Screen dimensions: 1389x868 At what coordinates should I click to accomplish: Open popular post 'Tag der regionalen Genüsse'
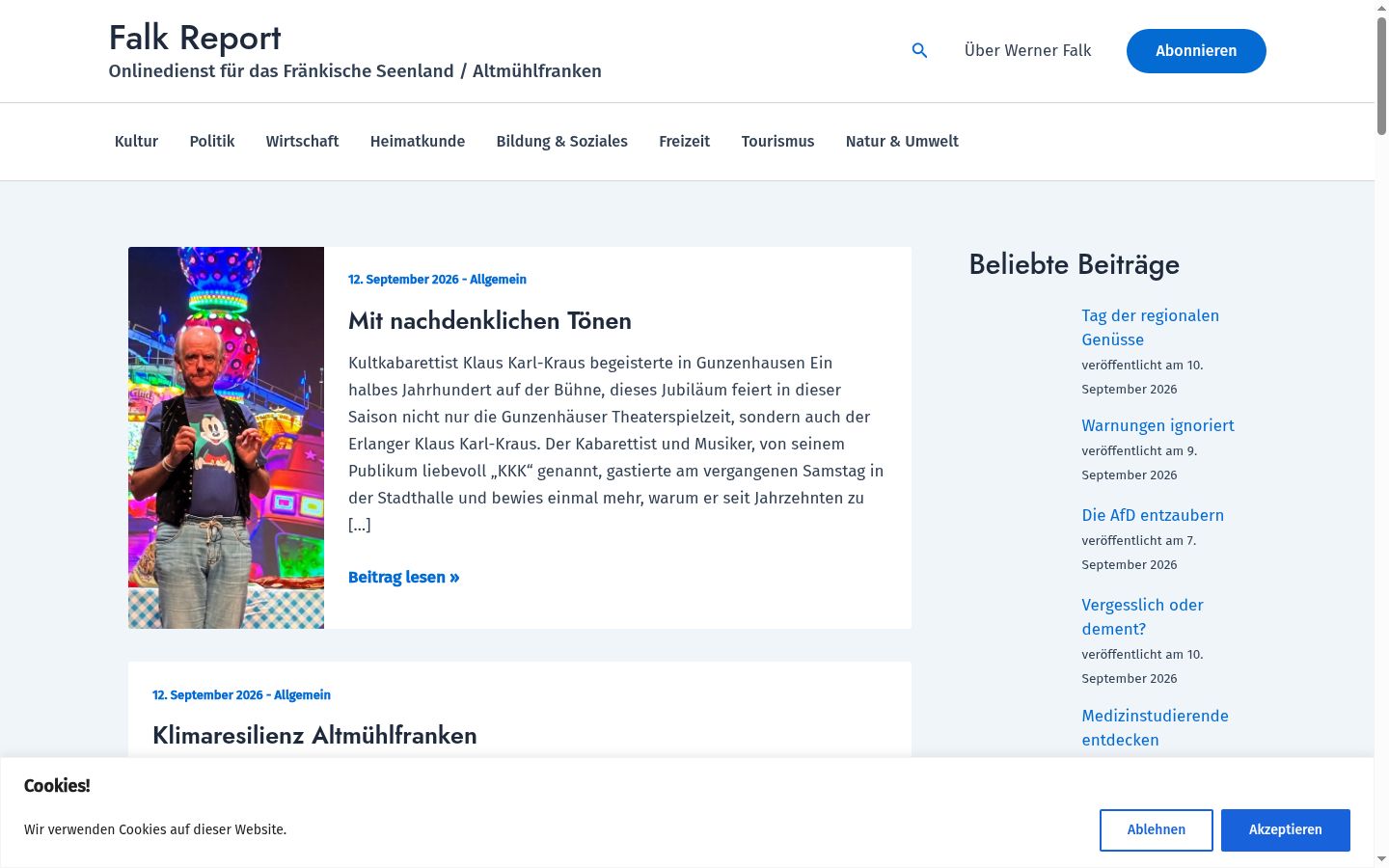coord(1150,328)
